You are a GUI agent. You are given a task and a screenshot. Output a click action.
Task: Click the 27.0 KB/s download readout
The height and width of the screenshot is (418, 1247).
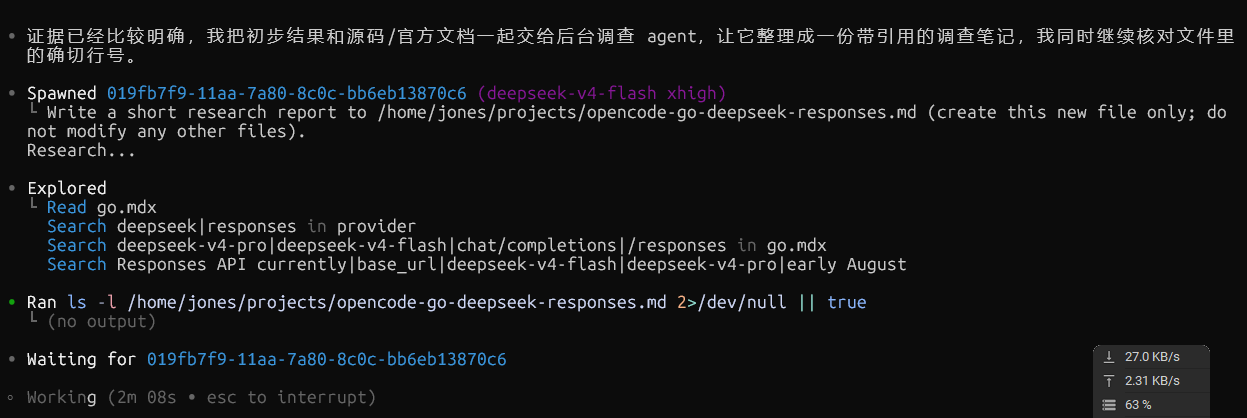pos(1152,357)
